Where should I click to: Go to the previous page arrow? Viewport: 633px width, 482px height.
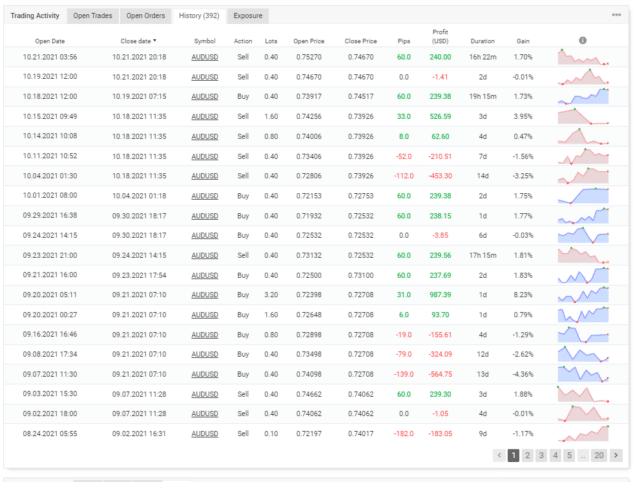[499, 455]
